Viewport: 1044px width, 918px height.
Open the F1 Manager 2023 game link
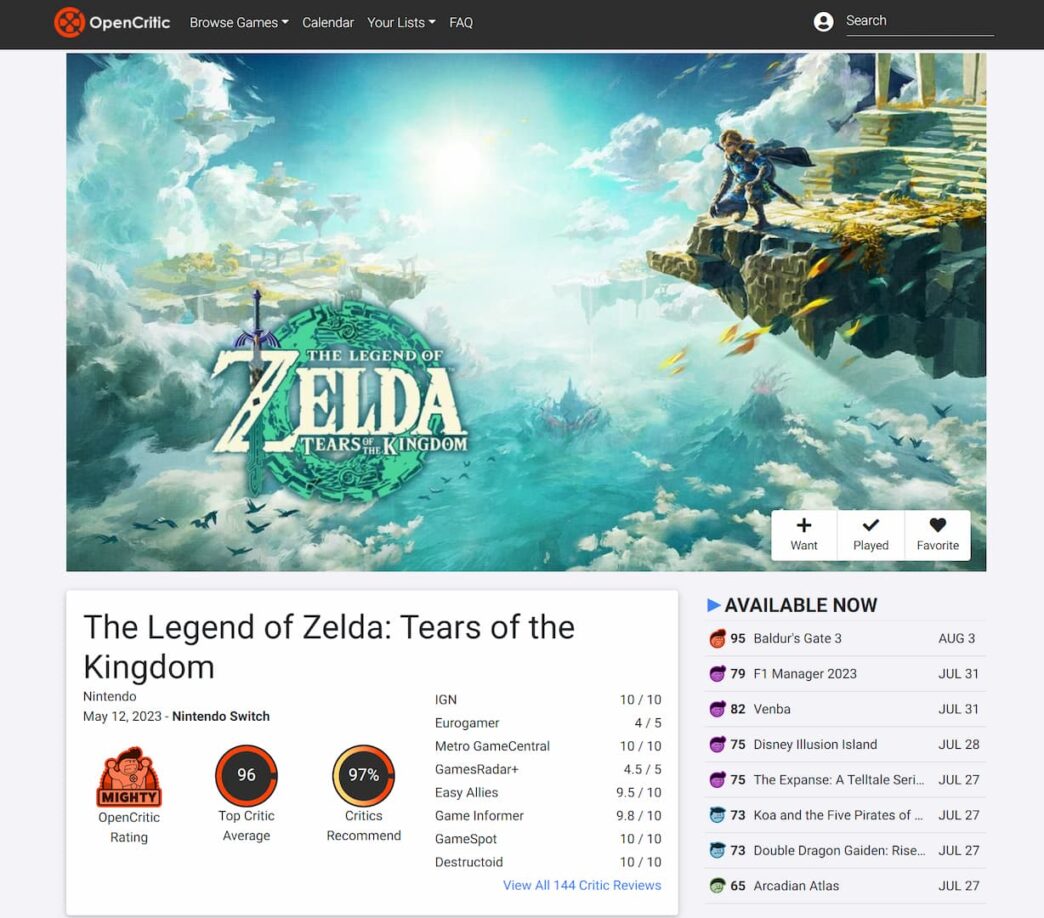[805, 674]
